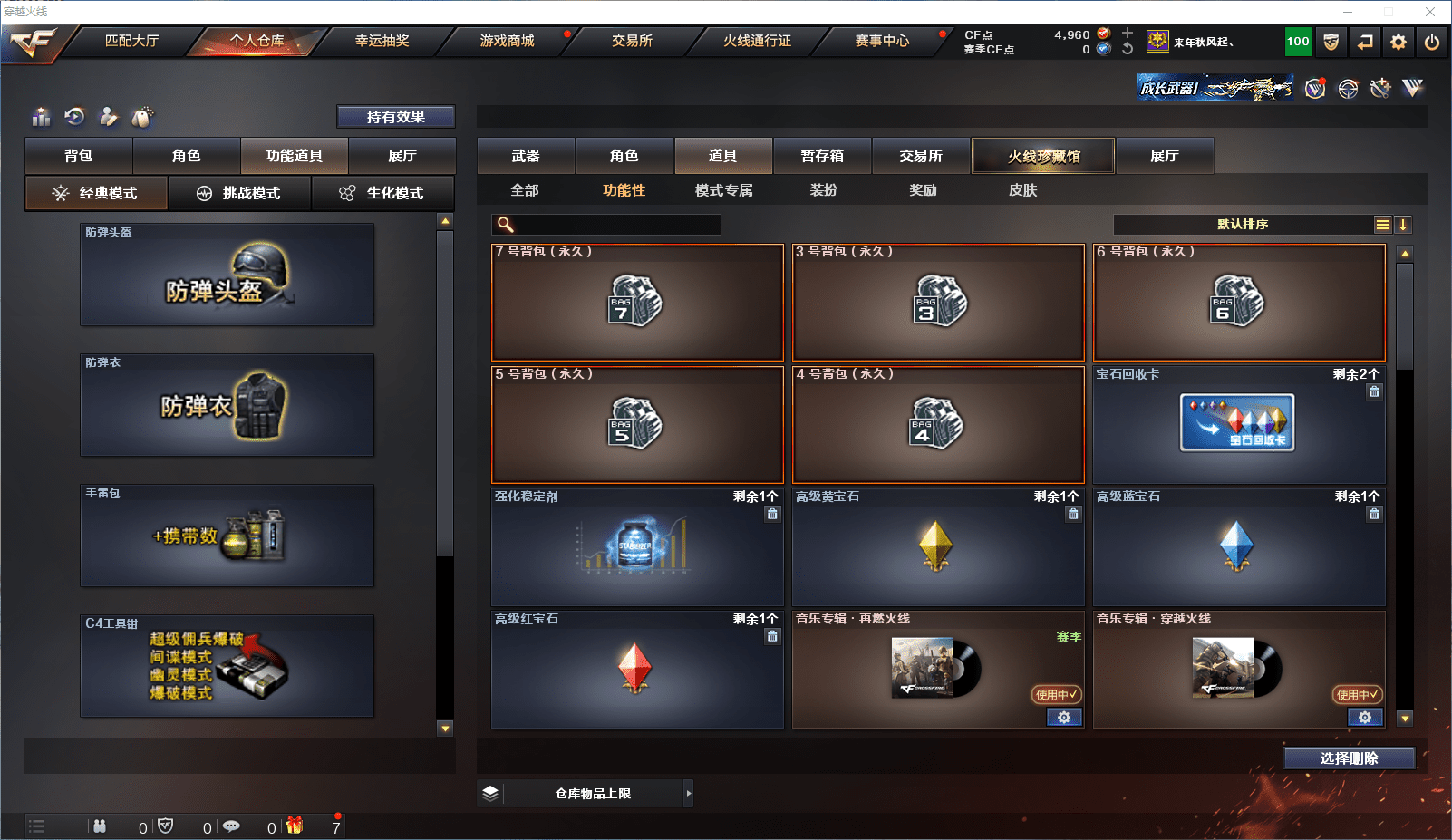Screen dimensions: 1452x840
Task: Click the 持有效果 button
Action: 396,117
